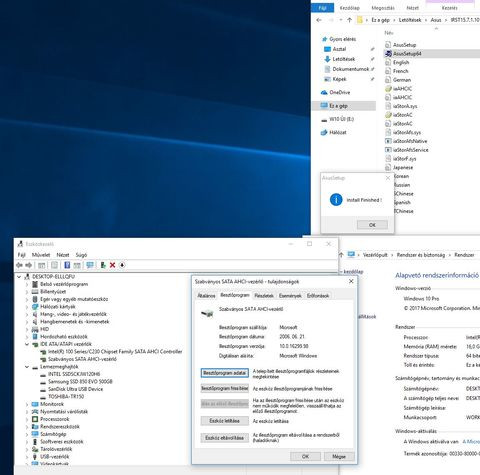Collapse the DESKTOP-ELLLQFU root node
Screen dimensions: 480x475
(19, 276)
